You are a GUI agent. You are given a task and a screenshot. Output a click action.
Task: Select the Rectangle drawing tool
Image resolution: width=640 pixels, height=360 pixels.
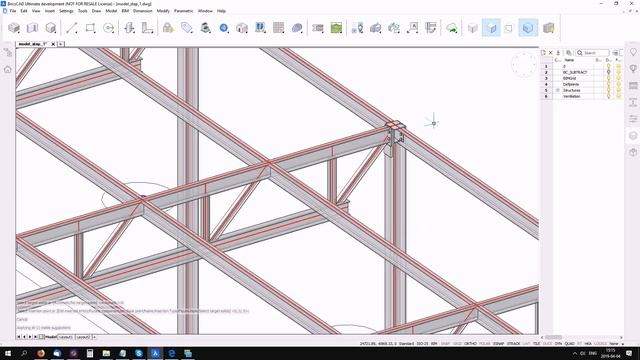[x=90, y=28]
